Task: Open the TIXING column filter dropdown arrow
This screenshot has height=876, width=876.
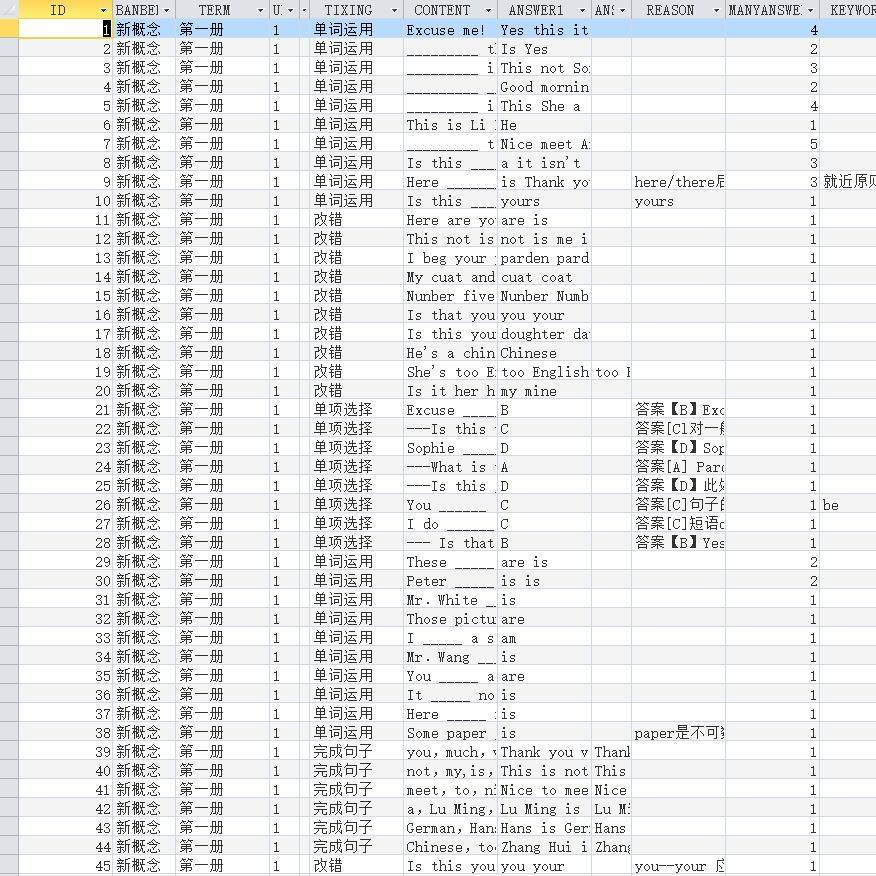Action: pos(394,11)
